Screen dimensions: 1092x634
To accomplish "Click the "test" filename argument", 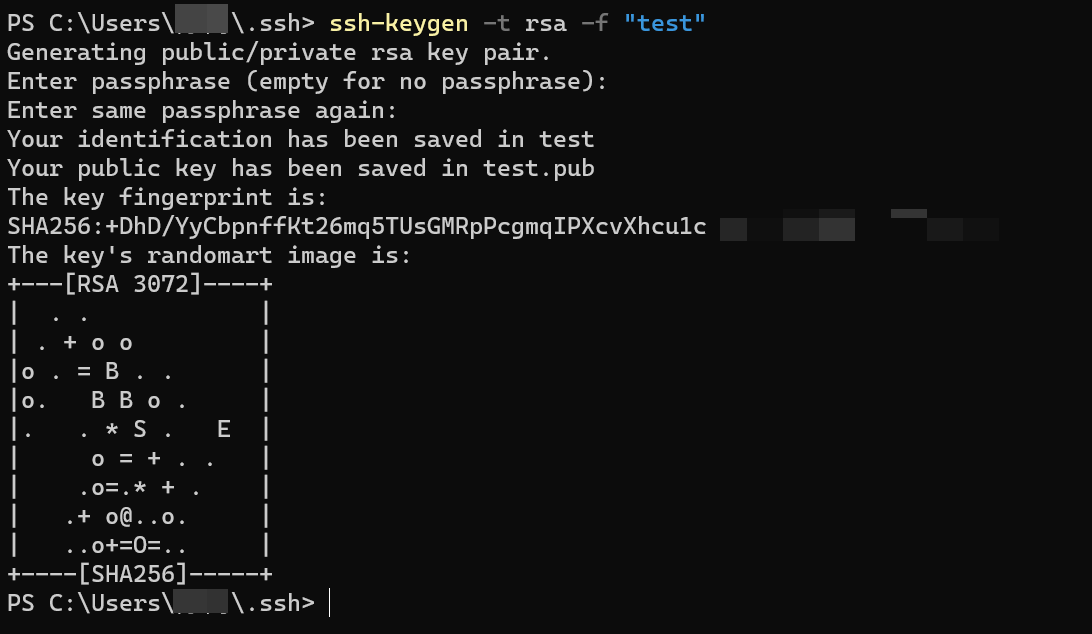I will [x=664, y=24].
